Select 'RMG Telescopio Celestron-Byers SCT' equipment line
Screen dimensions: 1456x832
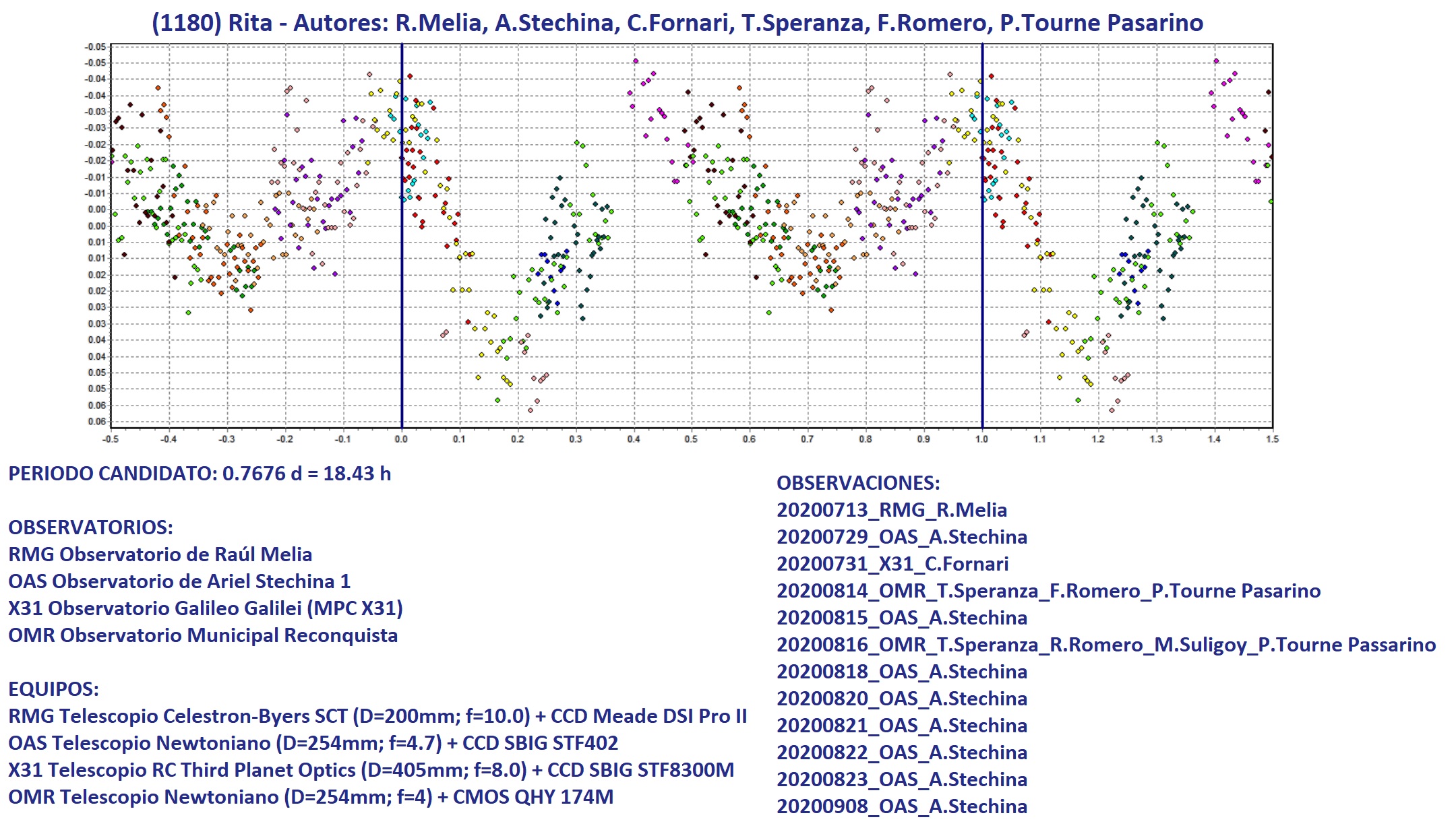tap(377, 716)
